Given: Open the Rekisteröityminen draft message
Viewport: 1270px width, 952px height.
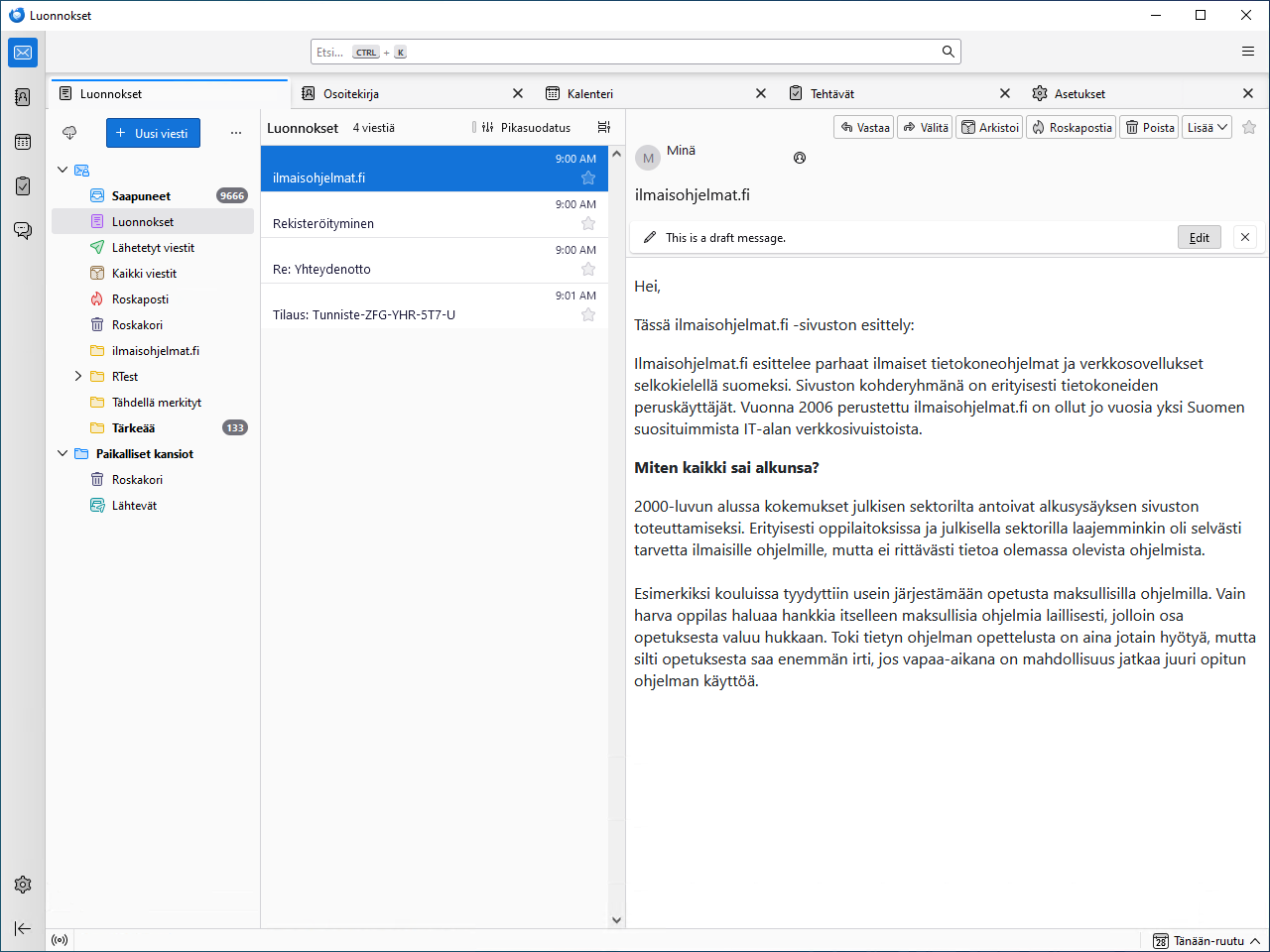Looking at the screenshot, I should (435, 214).
